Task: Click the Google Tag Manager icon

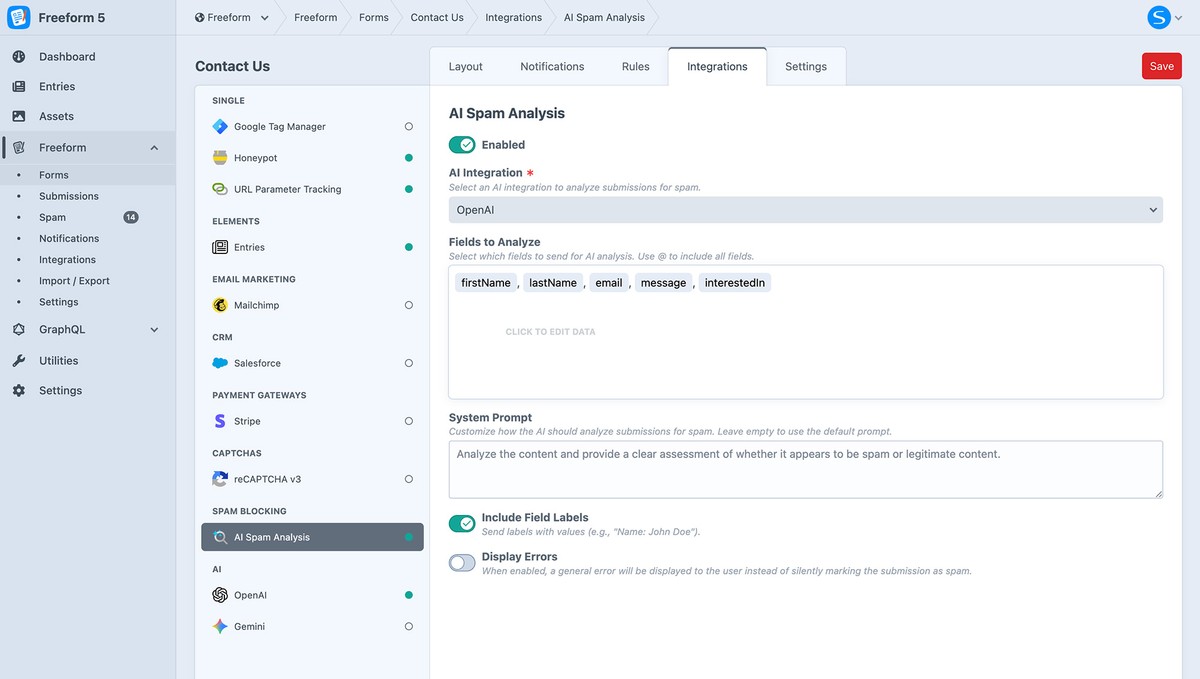Action: pos(220,127)
